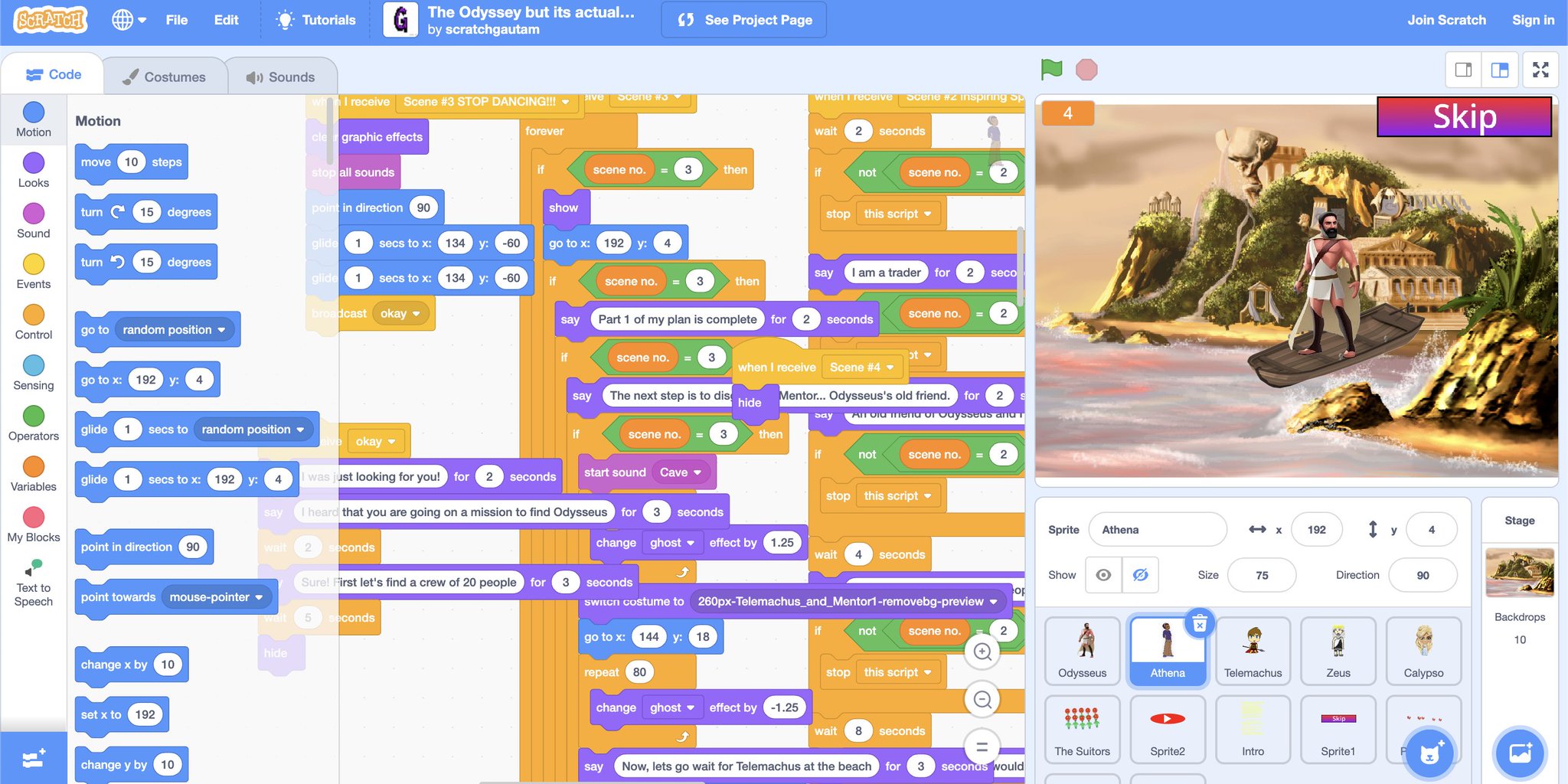Open Tutorials from the menu bar
The image size is (1568, 784).
tap(316, 20)
